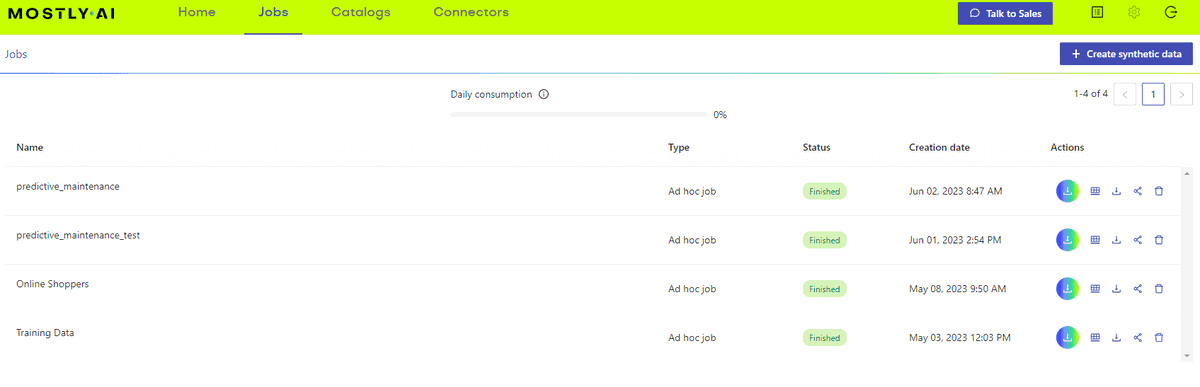The height and width of the screenshot is (387, 1200).
Task: Share the Online Shoppers job
Action: click(x=1138, y=289)
